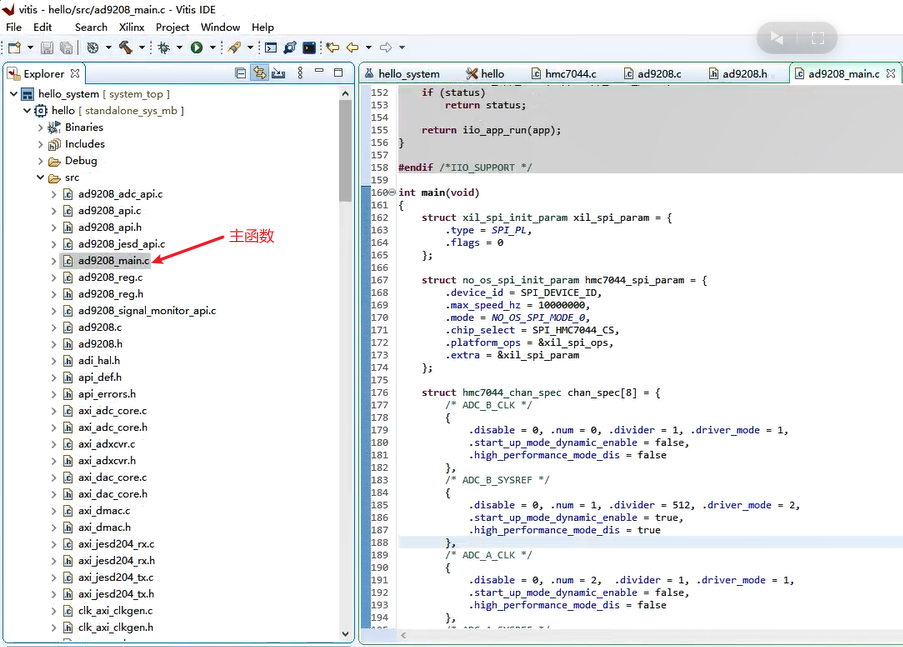The height and width of the screenshot is (647, 903).
Task: Open the Back history dropdown arrow
Action: 369,47
